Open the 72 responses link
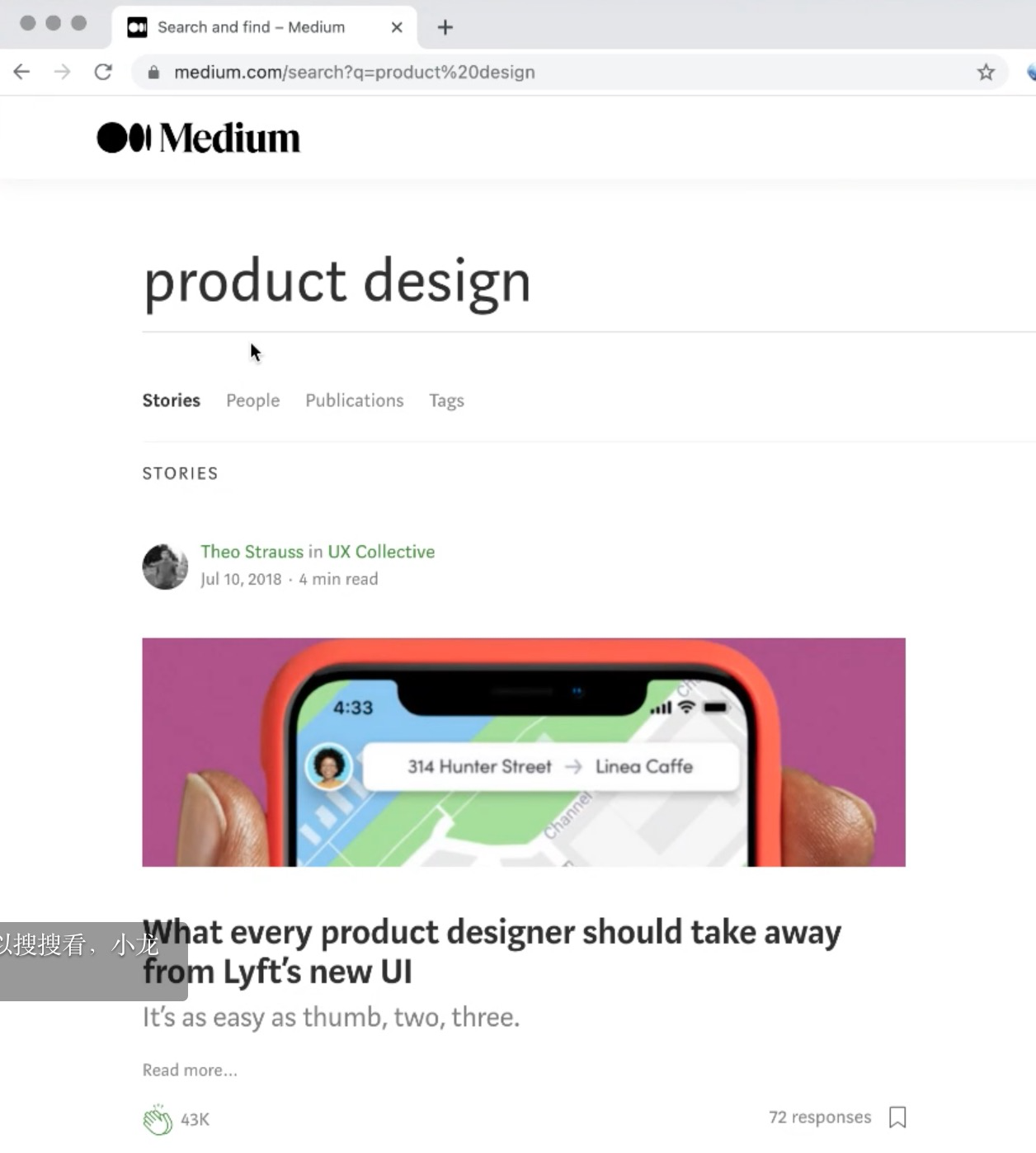The width and height of the screenshot is (1036, 1153). point(820,1117)
